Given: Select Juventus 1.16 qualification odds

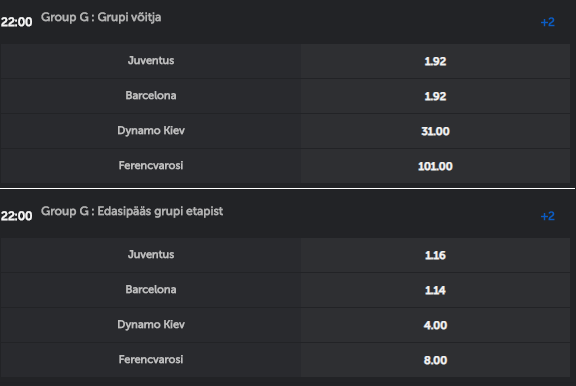Looking at the screenshot, I should (435, 255).
